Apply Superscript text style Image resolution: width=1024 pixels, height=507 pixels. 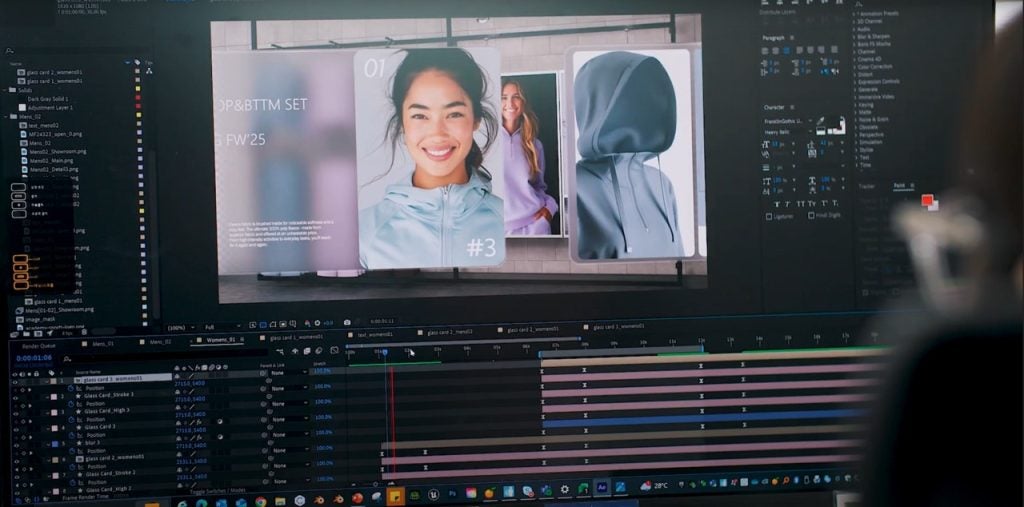click(824, 204)
